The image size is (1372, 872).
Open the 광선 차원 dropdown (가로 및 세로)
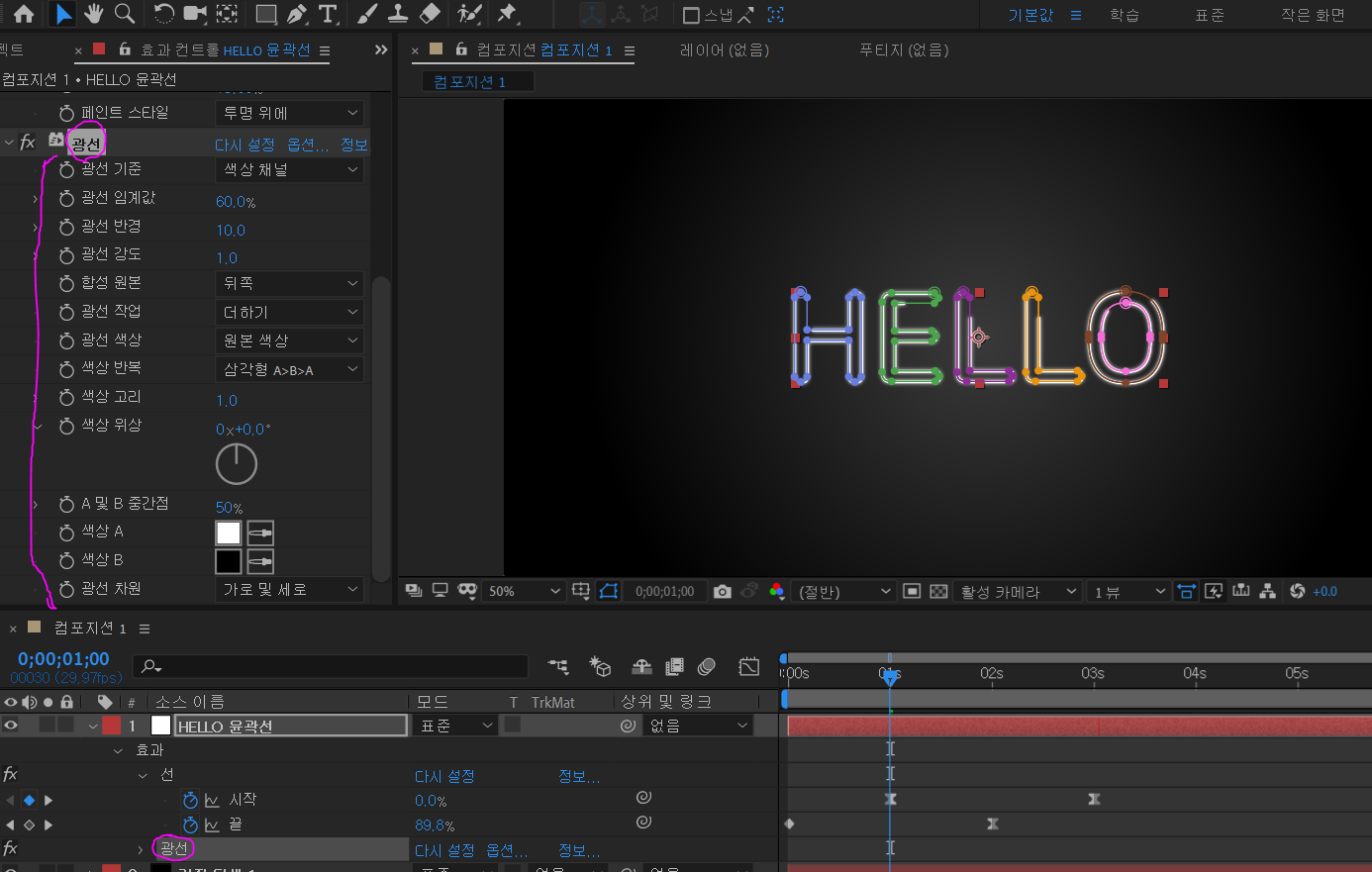click(x=290, y=590)
